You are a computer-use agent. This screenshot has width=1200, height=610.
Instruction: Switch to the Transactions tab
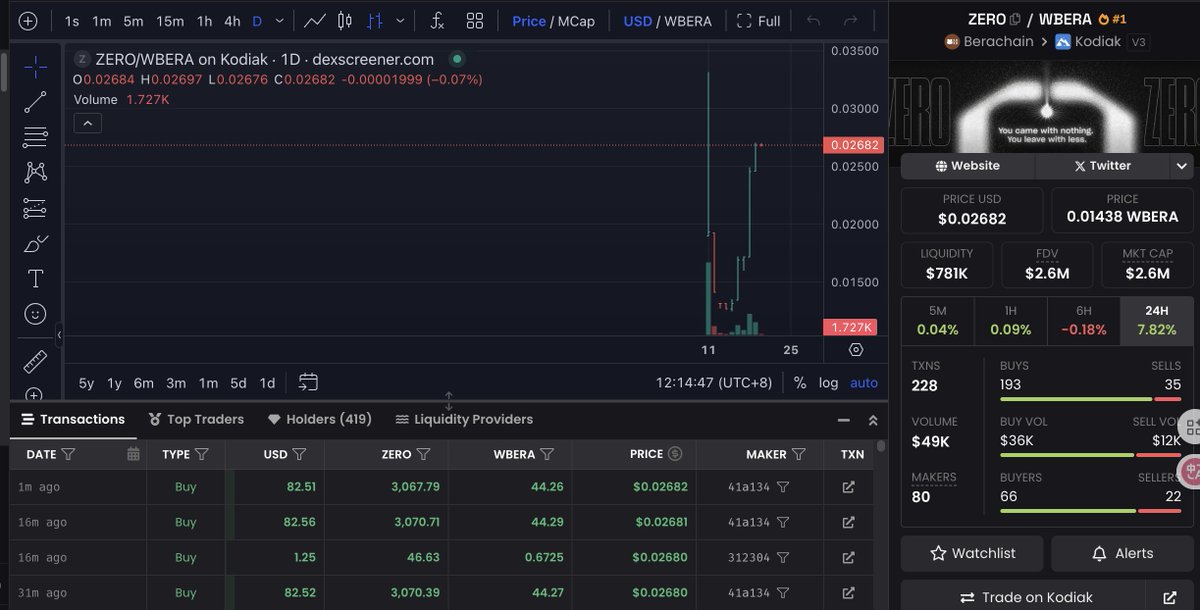[x=73, y=419]
